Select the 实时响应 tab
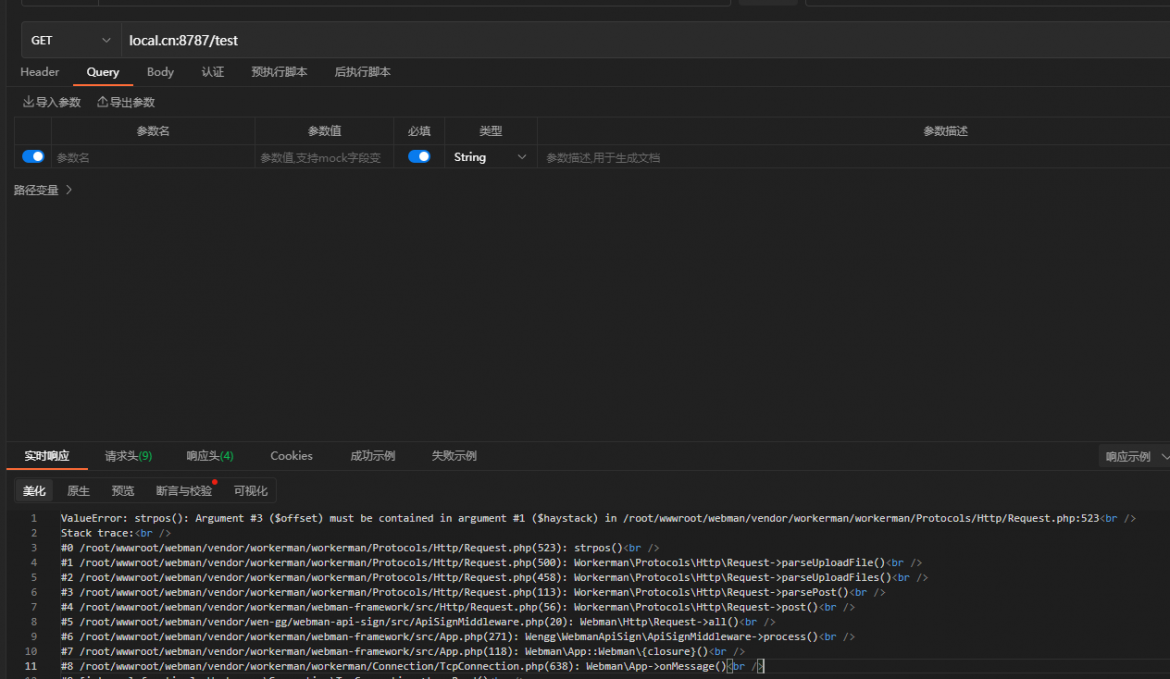 tap(46, 456)
